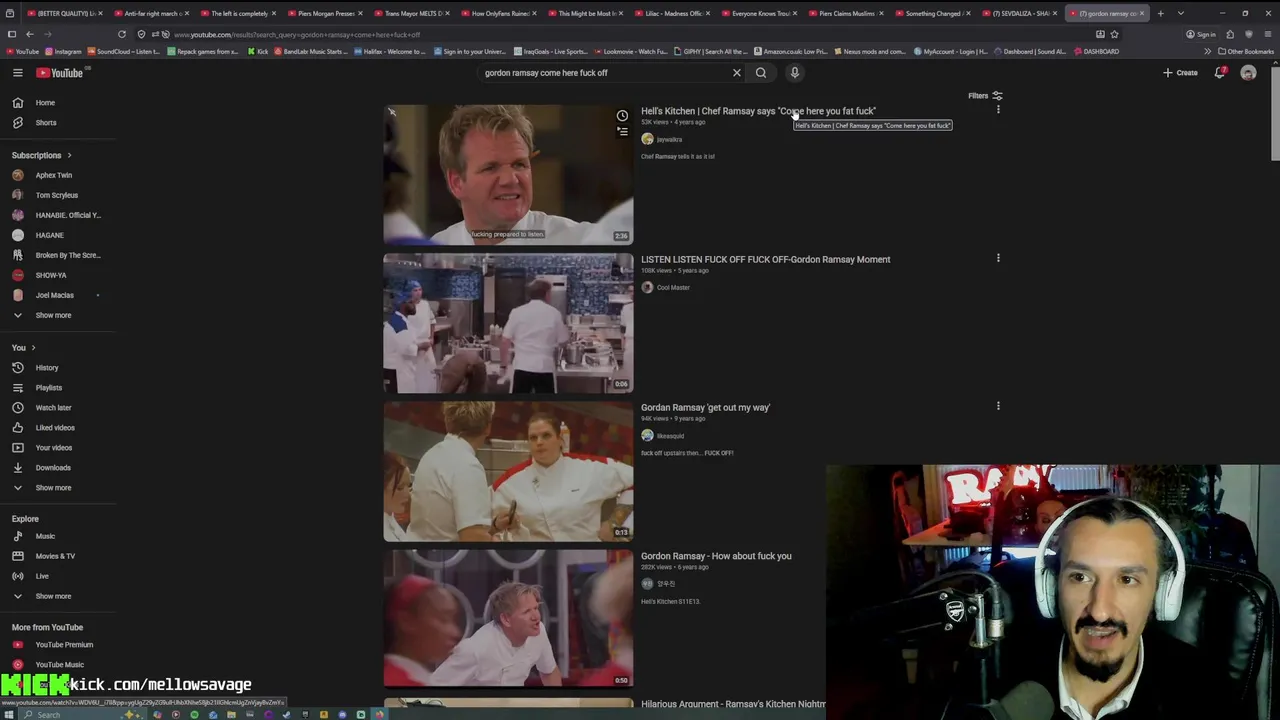Open Kick bookmark in bookmarks bar
Image resolution: width=1280 pixels, height=720 pixels.
tap(258, 51)
